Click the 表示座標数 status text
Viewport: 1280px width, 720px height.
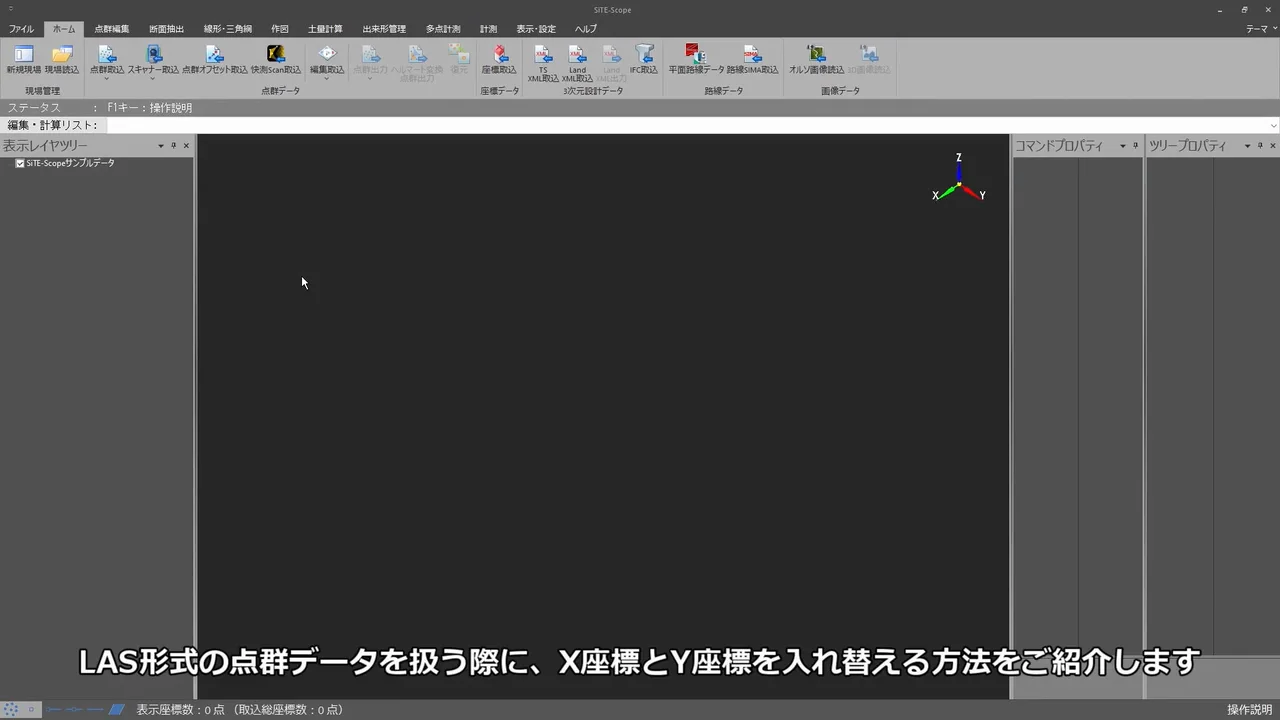click(x=240, y=710)
